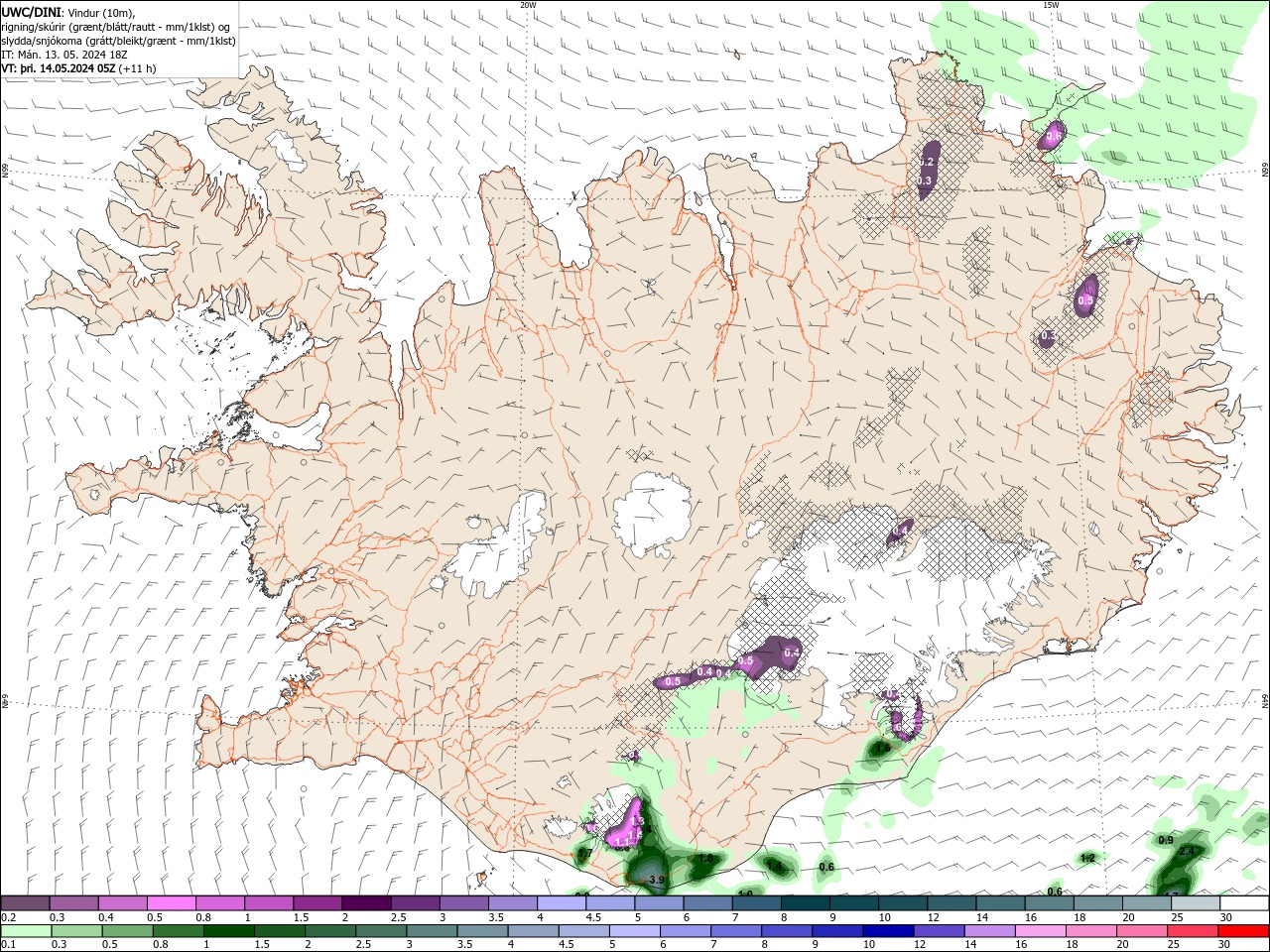Click the red swatch ending the rain scale

coord(1244,931)
